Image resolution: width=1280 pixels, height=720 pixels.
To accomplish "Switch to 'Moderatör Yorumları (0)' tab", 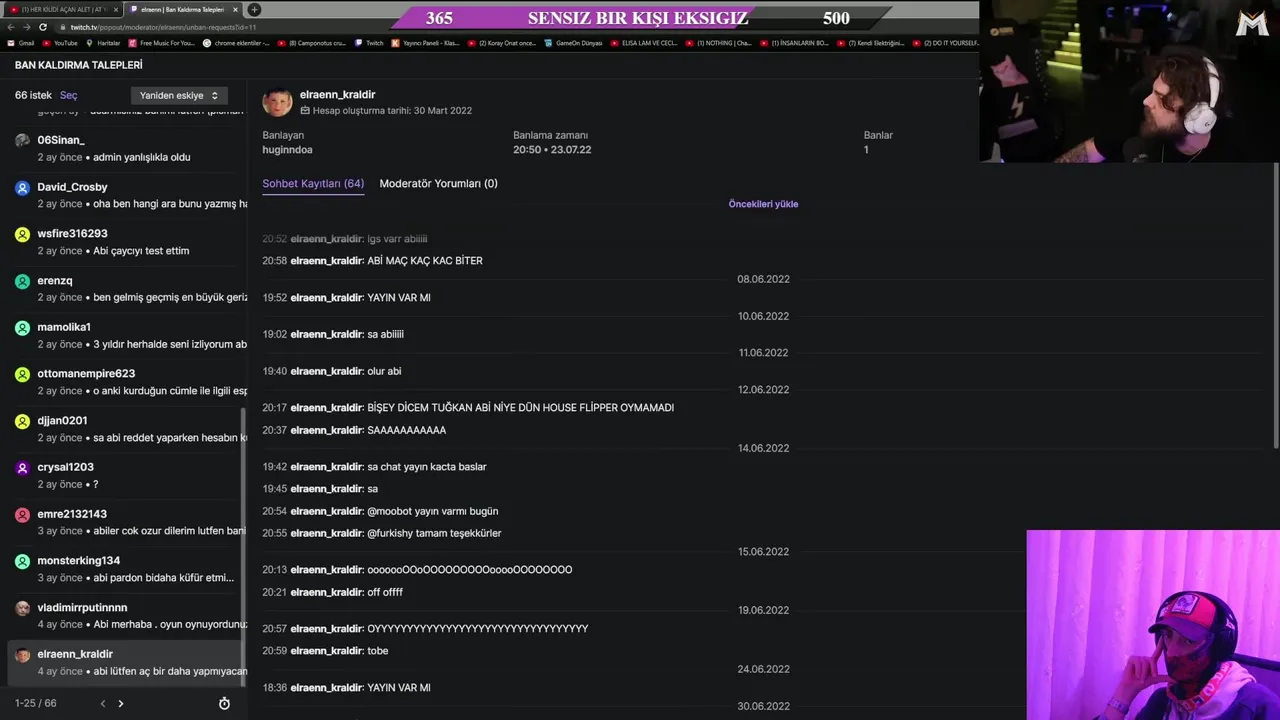I will pos(438,184).
